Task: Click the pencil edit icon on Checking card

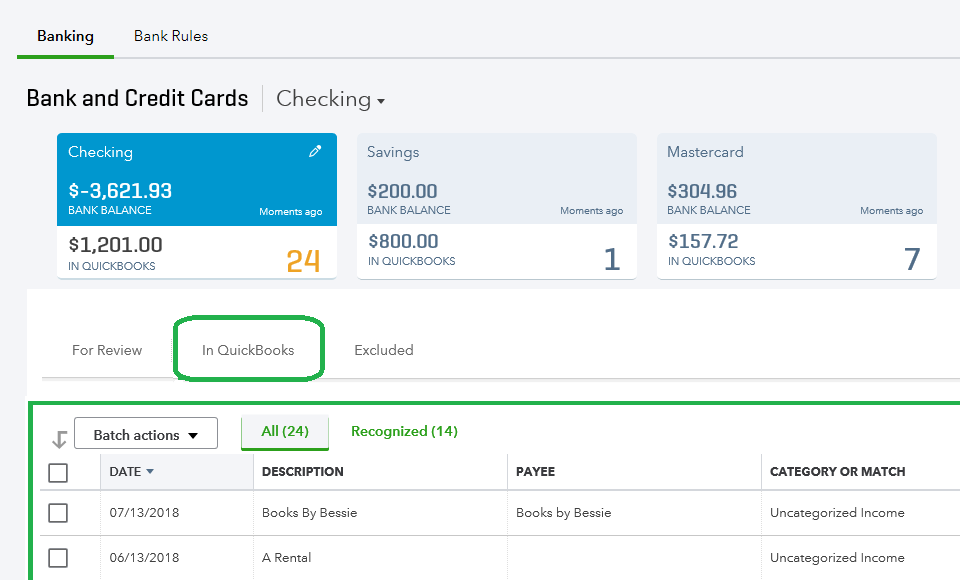Action: tap(315, 152)
